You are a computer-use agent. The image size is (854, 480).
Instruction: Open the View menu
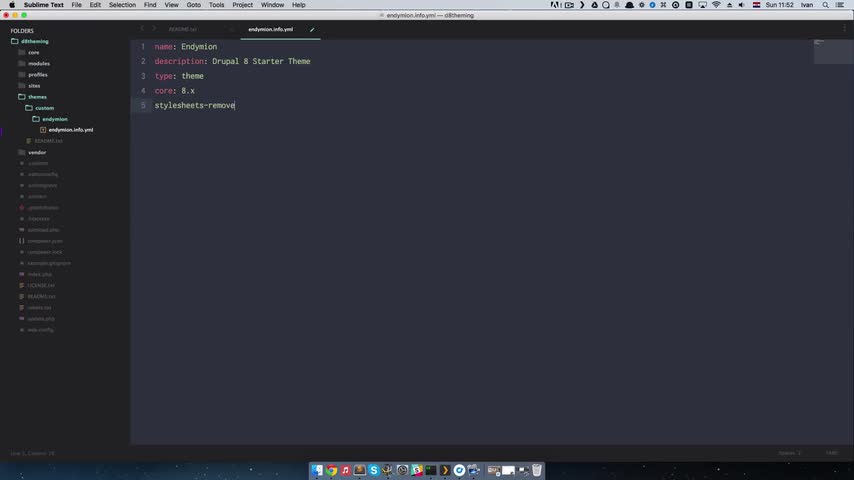click(172, 5)
